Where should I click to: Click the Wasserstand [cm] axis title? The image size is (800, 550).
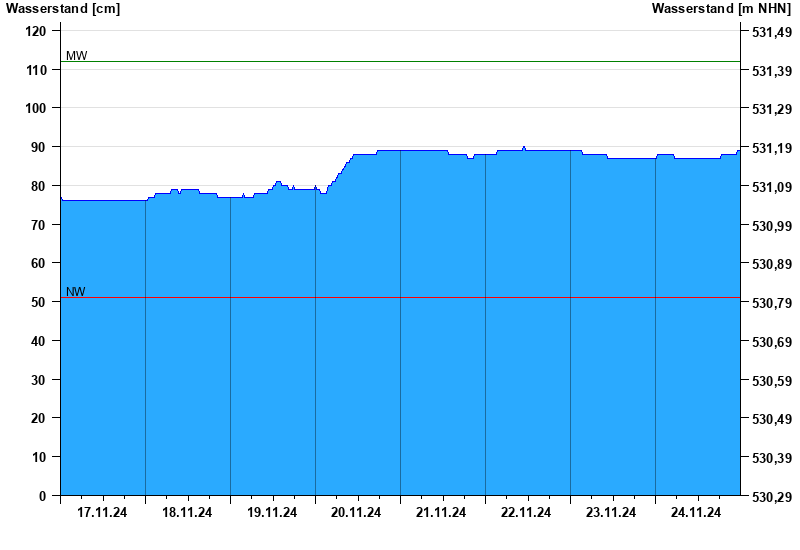pos(63,9)
